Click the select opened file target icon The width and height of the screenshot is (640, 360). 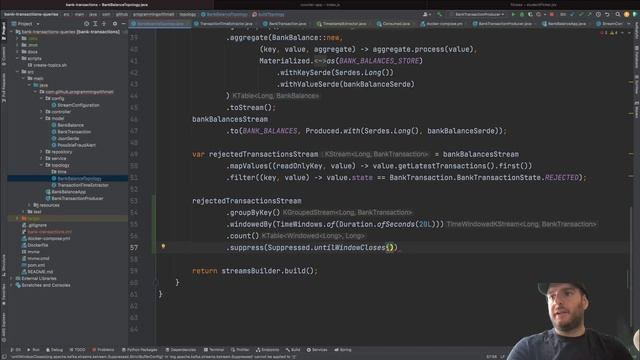pyautogui.click(x=86, y=24)
